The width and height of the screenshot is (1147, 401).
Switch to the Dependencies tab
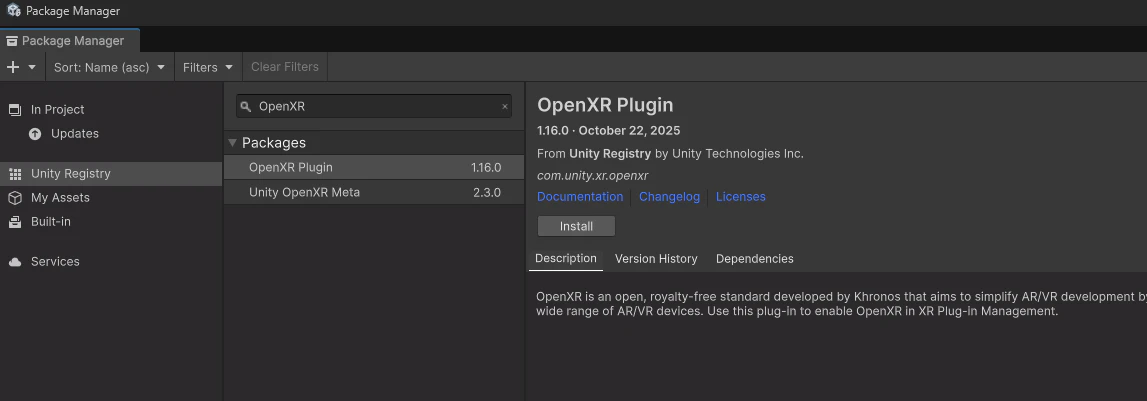[754, 259]
